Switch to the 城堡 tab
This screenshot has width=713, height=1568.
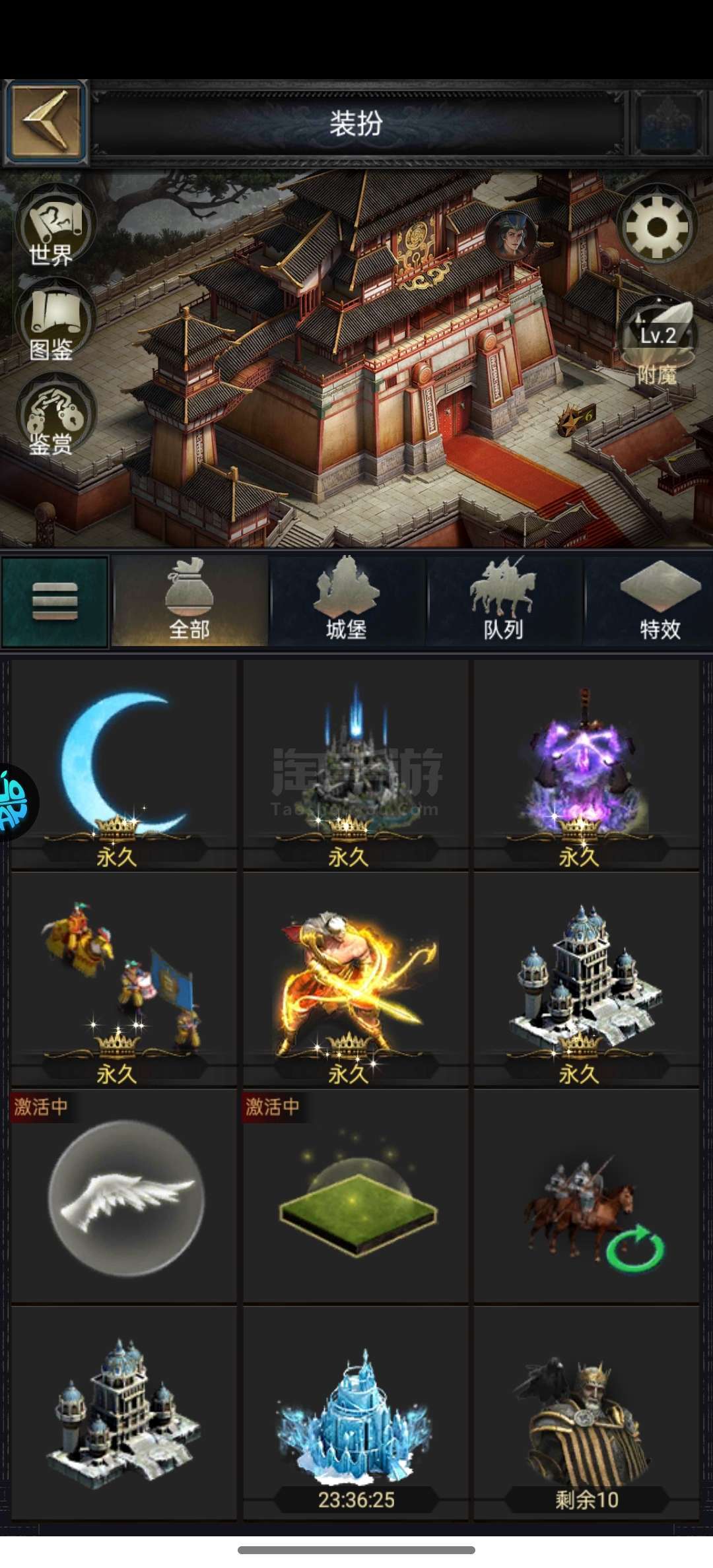point(347,602)
